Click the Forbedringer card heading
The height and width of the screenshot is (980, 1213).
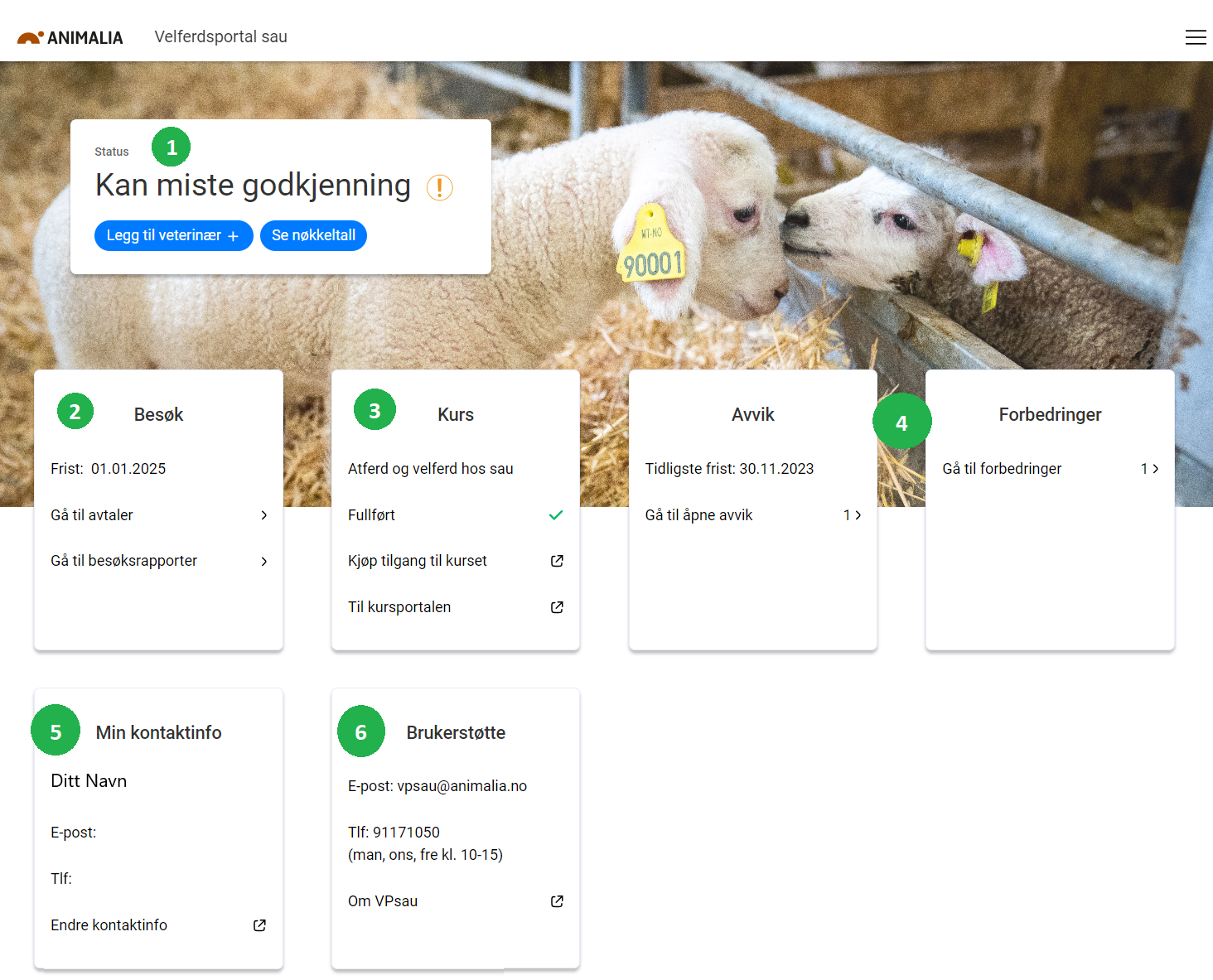tap(1050, 415)
